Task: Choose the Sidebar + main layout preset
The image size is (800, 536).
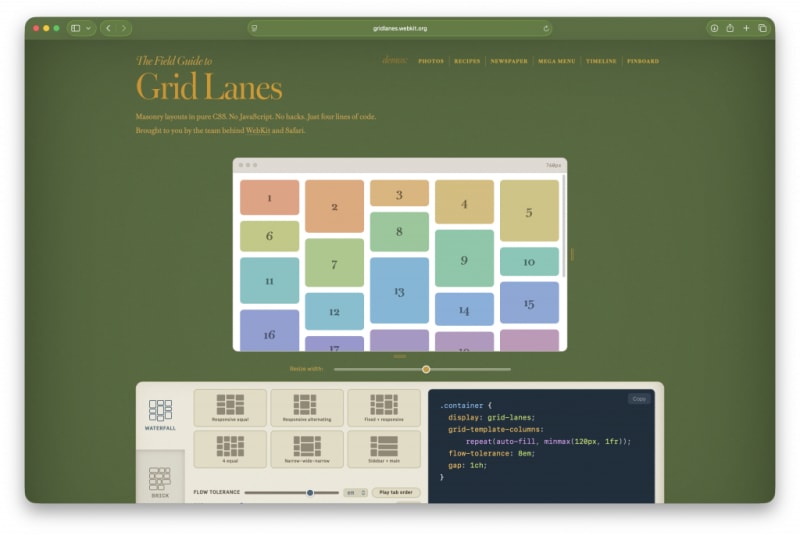Action: tap(384, 449)
